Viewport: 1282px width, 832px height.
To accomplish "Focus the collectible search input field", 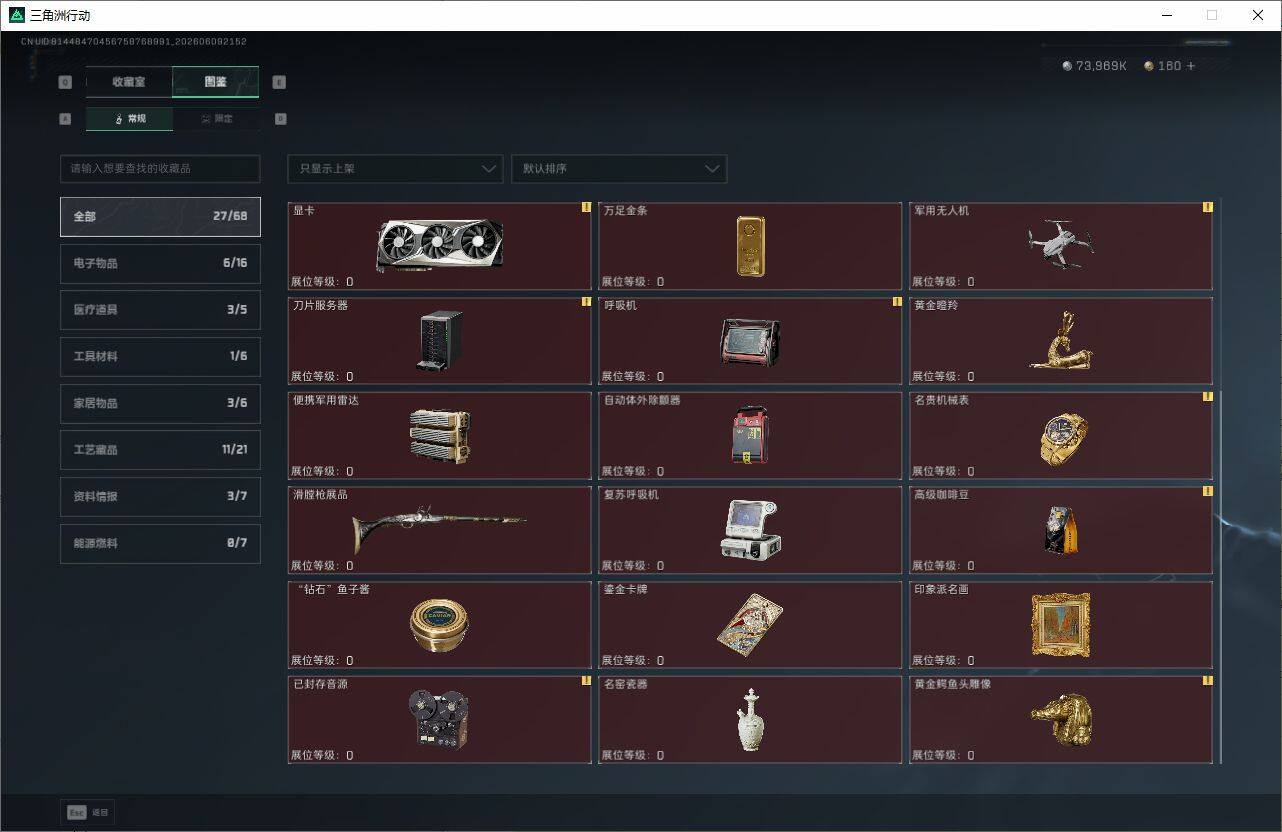I will tap(160, 168).
